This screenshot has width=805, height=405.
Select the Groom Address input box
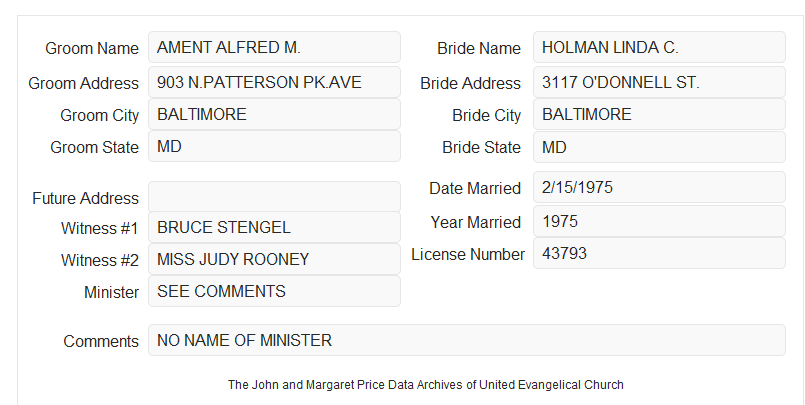pyautogui.click(x=274, y=82)
